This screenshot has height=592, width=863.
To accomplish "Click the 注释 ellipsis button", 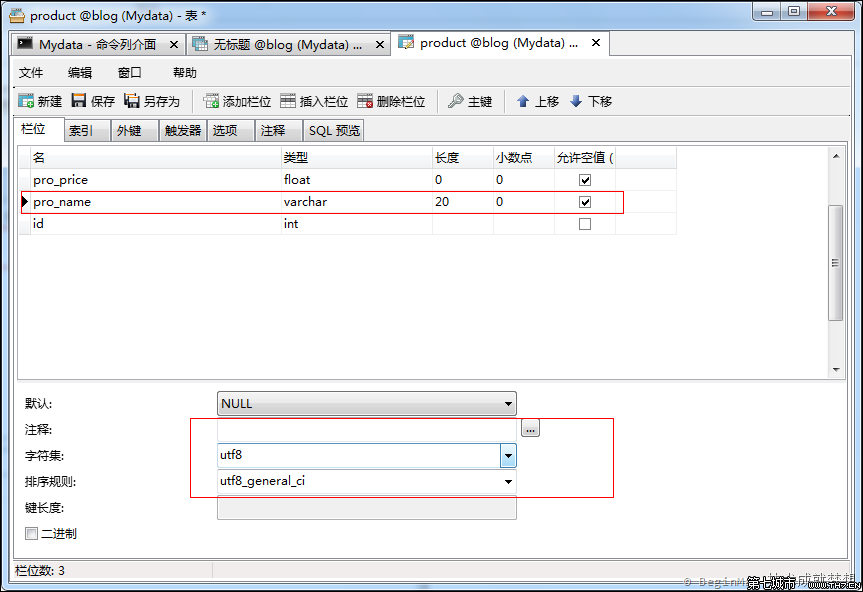I will point(531,428).
